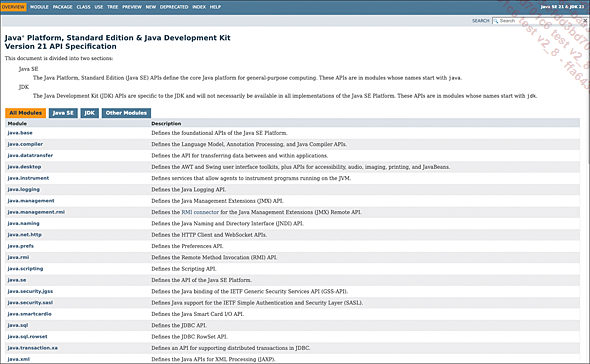The image size is (590, 364).
Task: Open the java.scripting module link
Action: click(25, 268)
